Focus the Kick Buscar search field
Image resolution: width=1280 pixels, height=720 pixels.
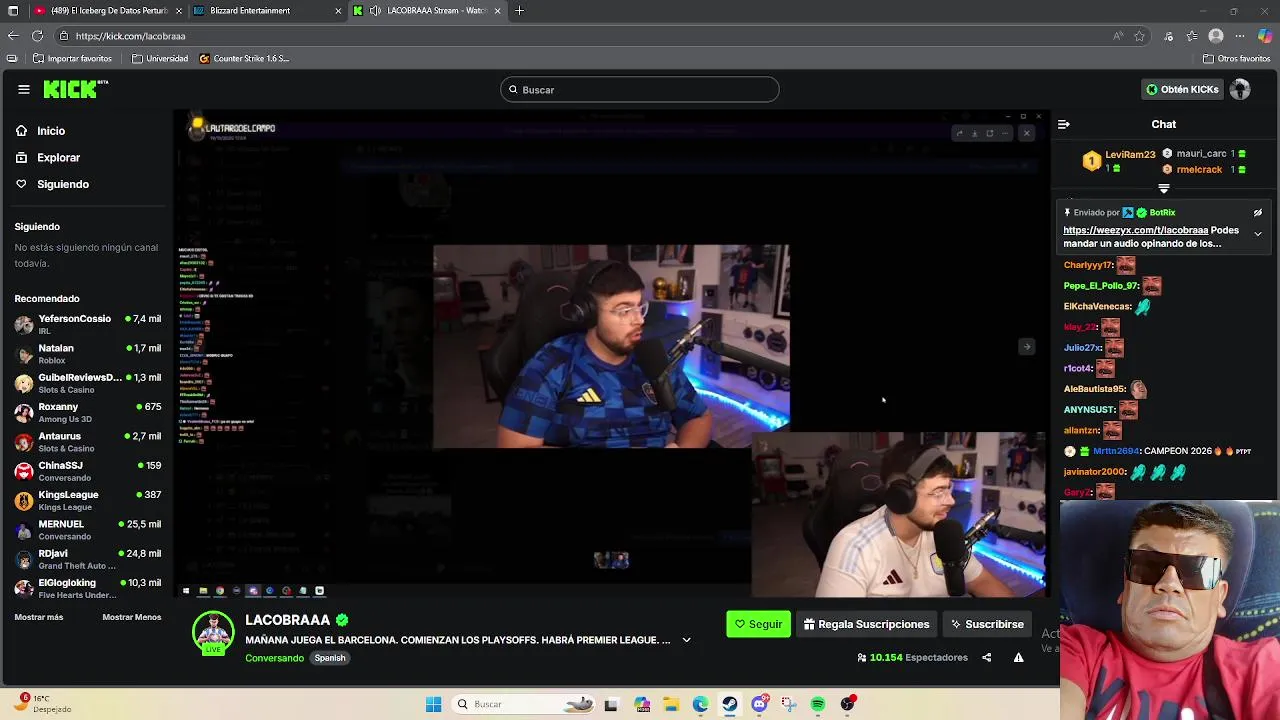pyautogui.click(x=640, y=90)
